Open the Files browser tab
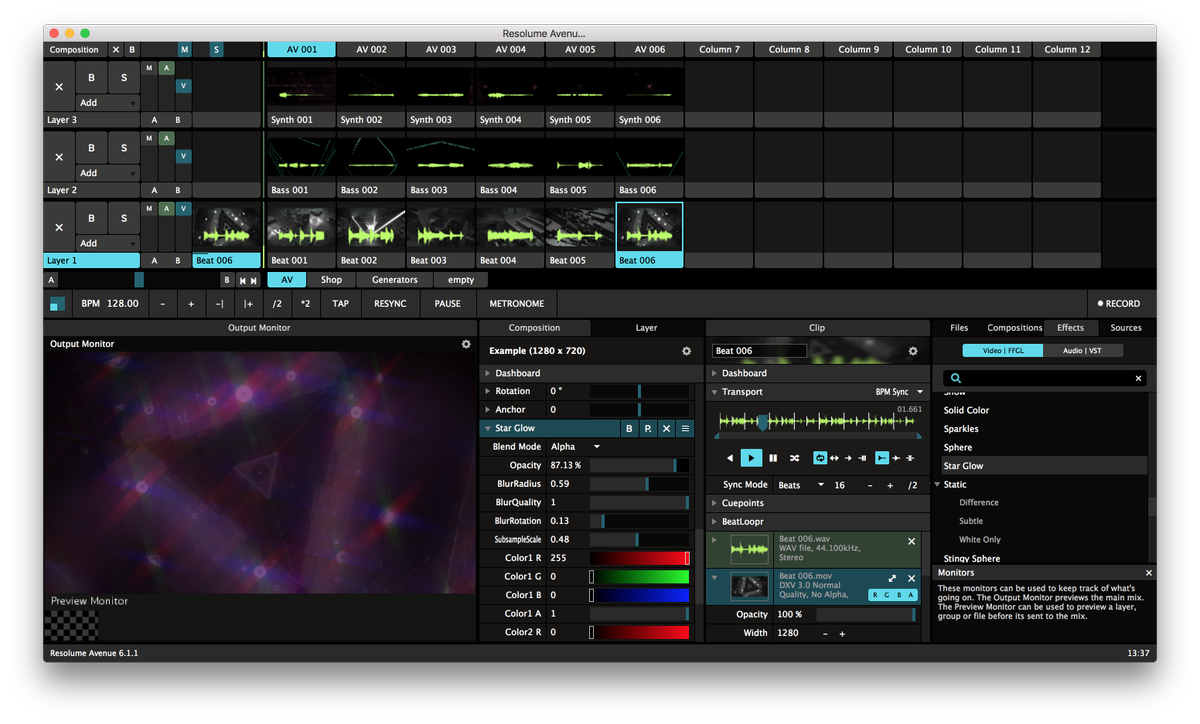 959,328
